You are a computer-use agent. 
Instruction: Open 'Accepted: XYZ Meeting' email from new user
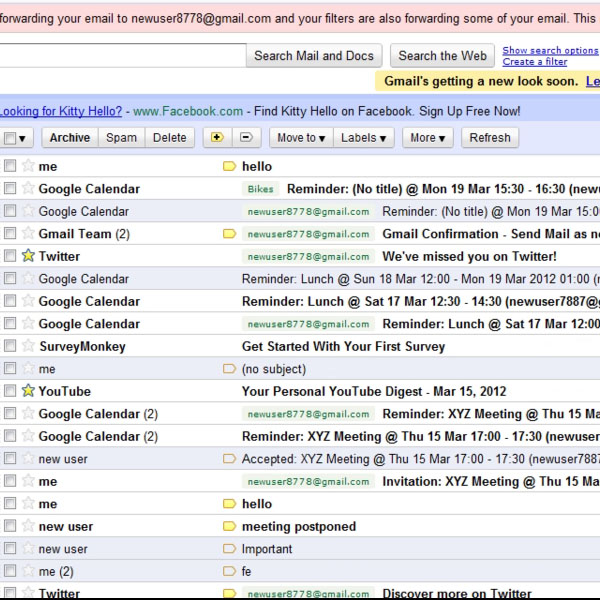(421, 458)
